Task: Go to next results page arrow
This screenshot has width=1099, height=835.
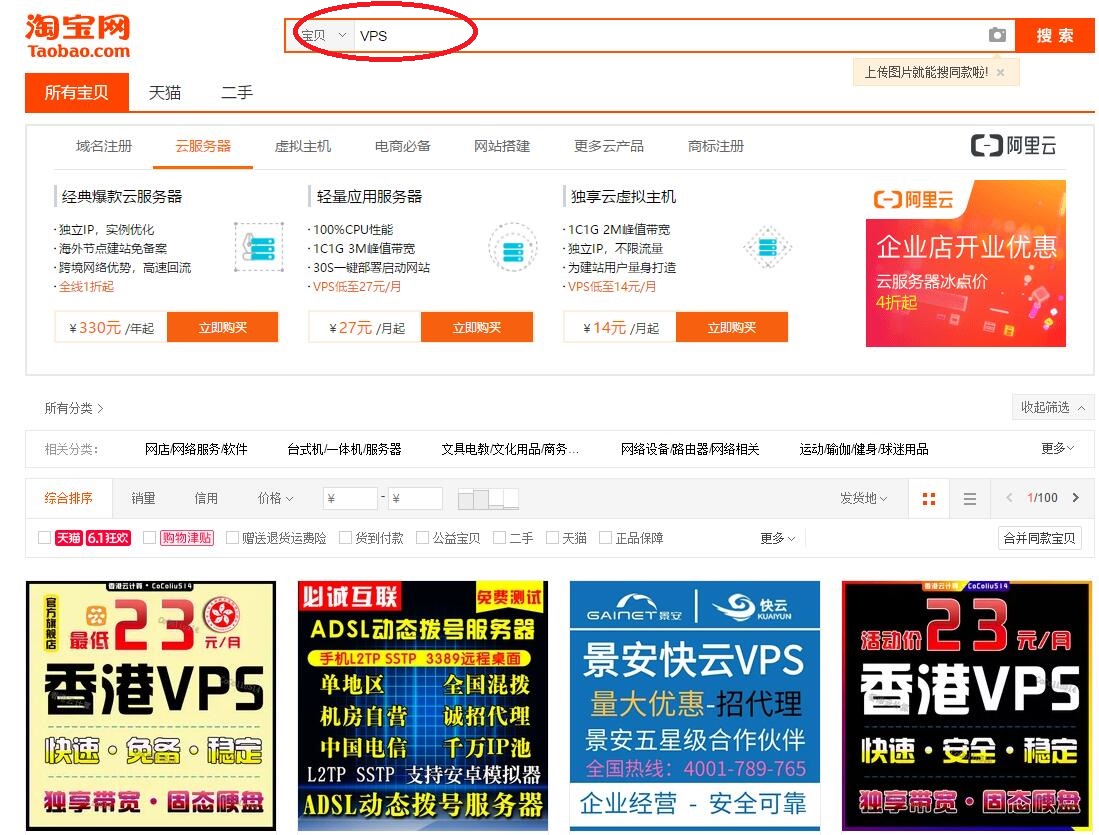Action: 1076,498
